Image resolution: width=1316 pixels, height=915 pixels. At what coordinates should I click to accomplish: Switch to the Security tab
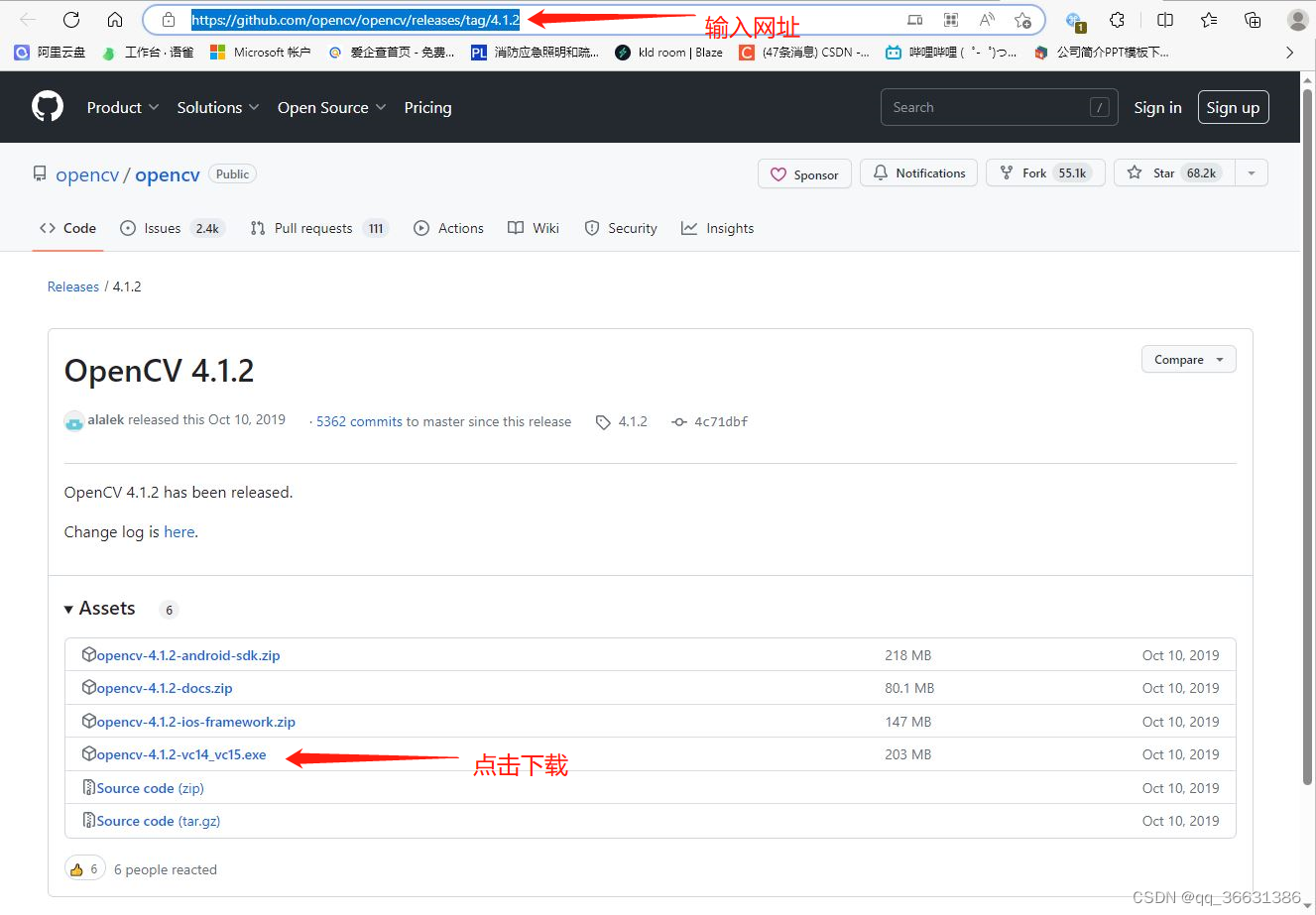coord(621,228)
